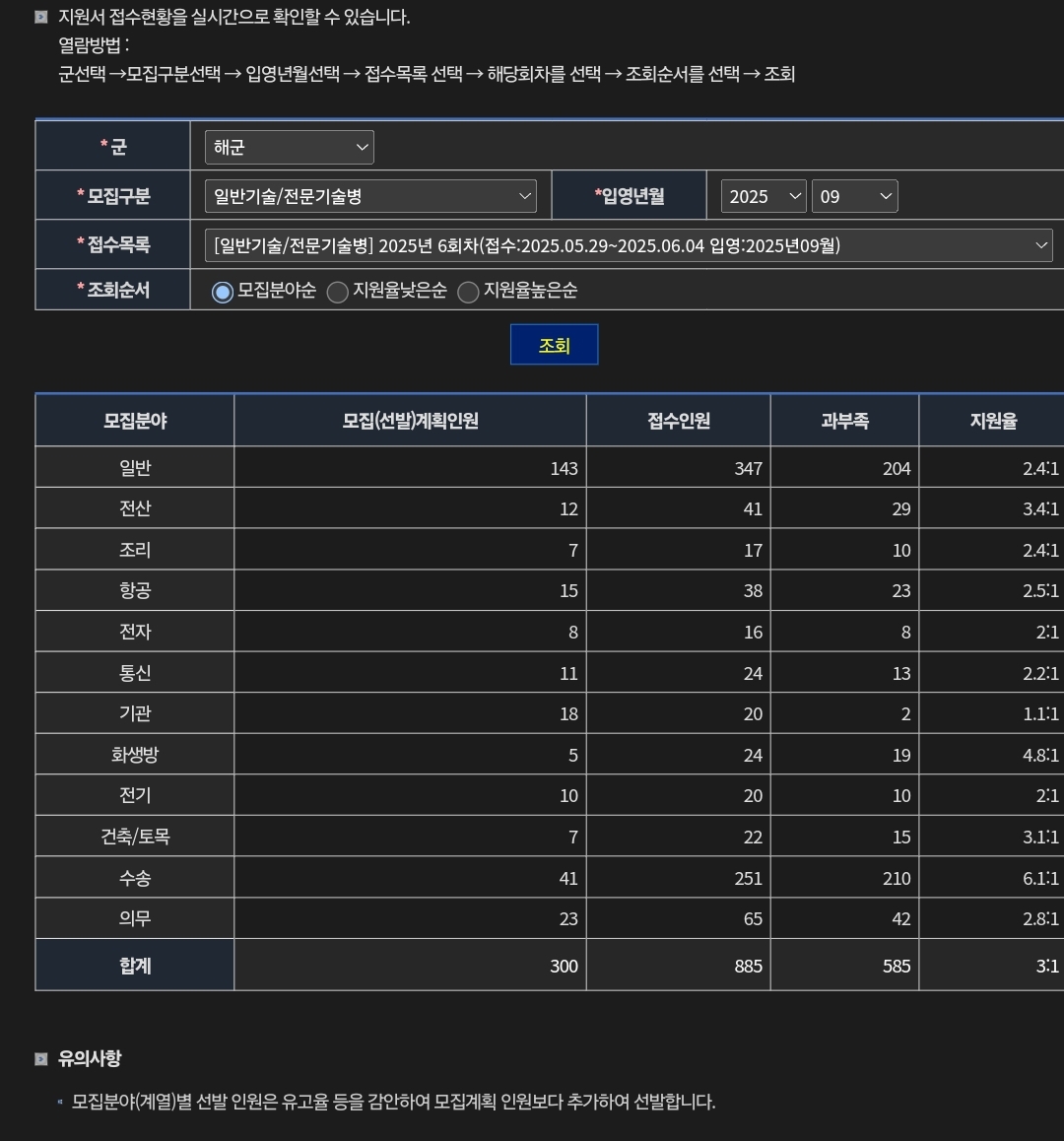Select the 지원율높은순 radio button
The height and width of the screenshot is (1141, 1064).
[x=468, y=292]
